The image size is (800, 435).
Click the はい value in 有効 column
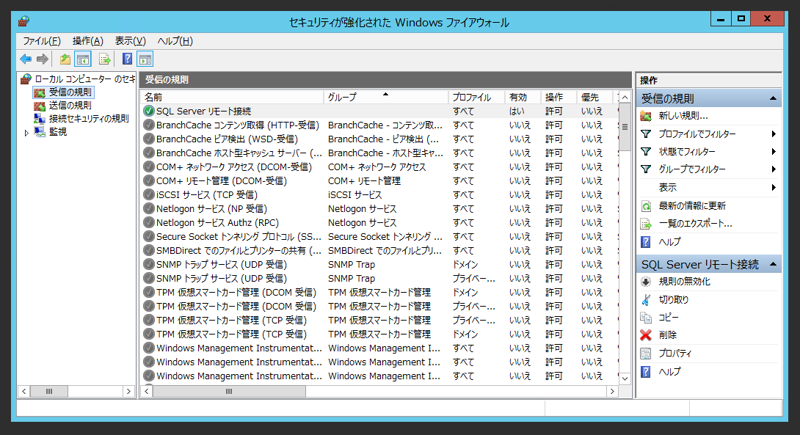point(516,111)
